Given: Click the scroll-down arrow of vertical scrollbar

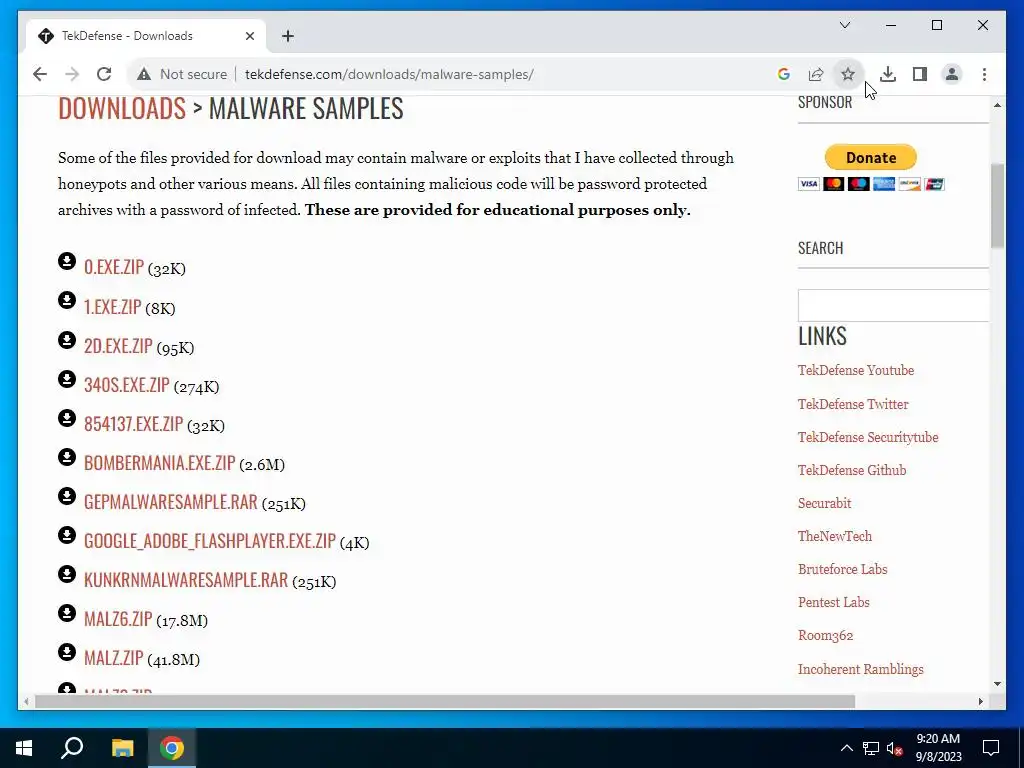Looking at the screenshot, I should click(x=997, y=684).
